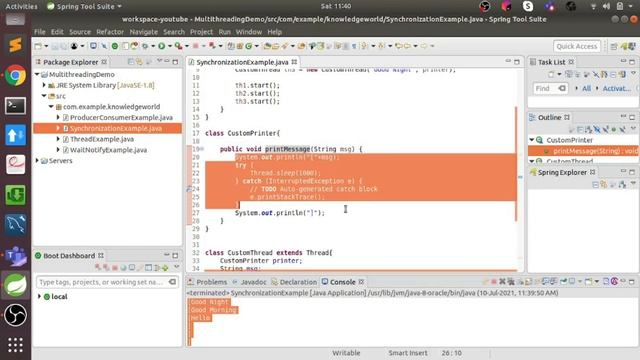Expand ProducerConsumerExample.java node
Viewport: 640px width, 360px height.
point(58,118)
